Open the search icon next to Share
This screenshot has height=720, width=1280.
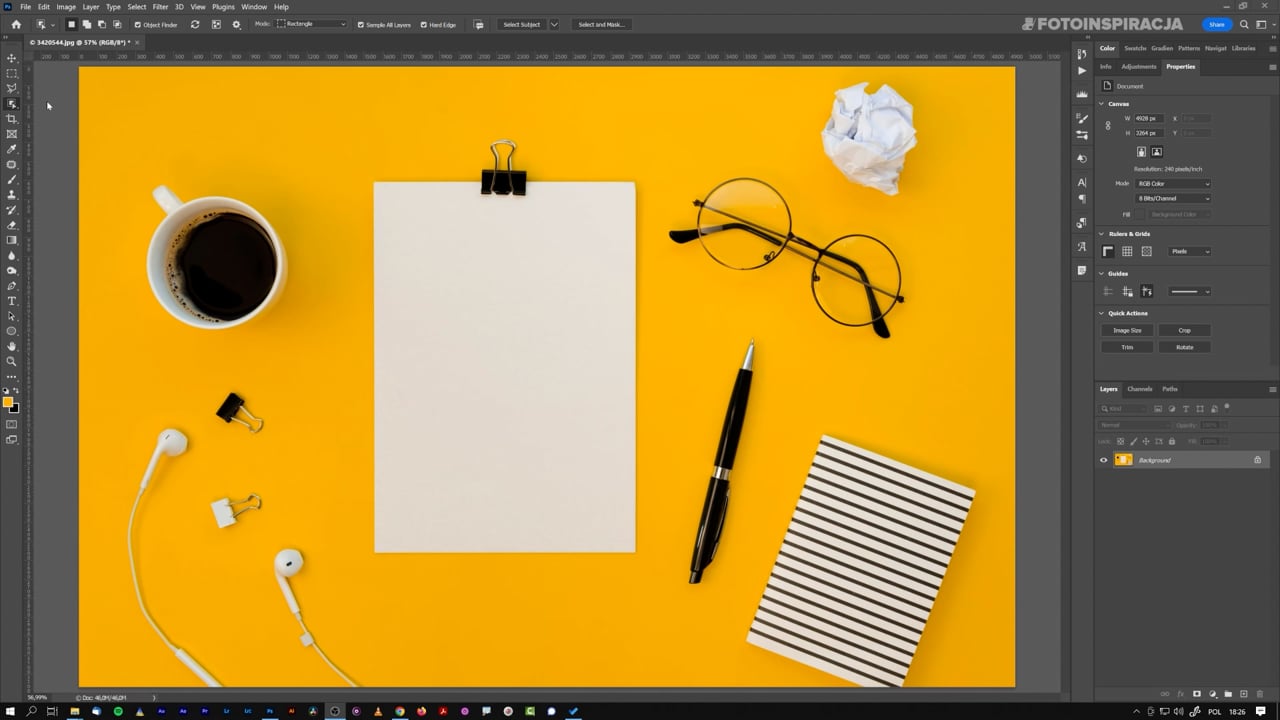[1244, 24]
